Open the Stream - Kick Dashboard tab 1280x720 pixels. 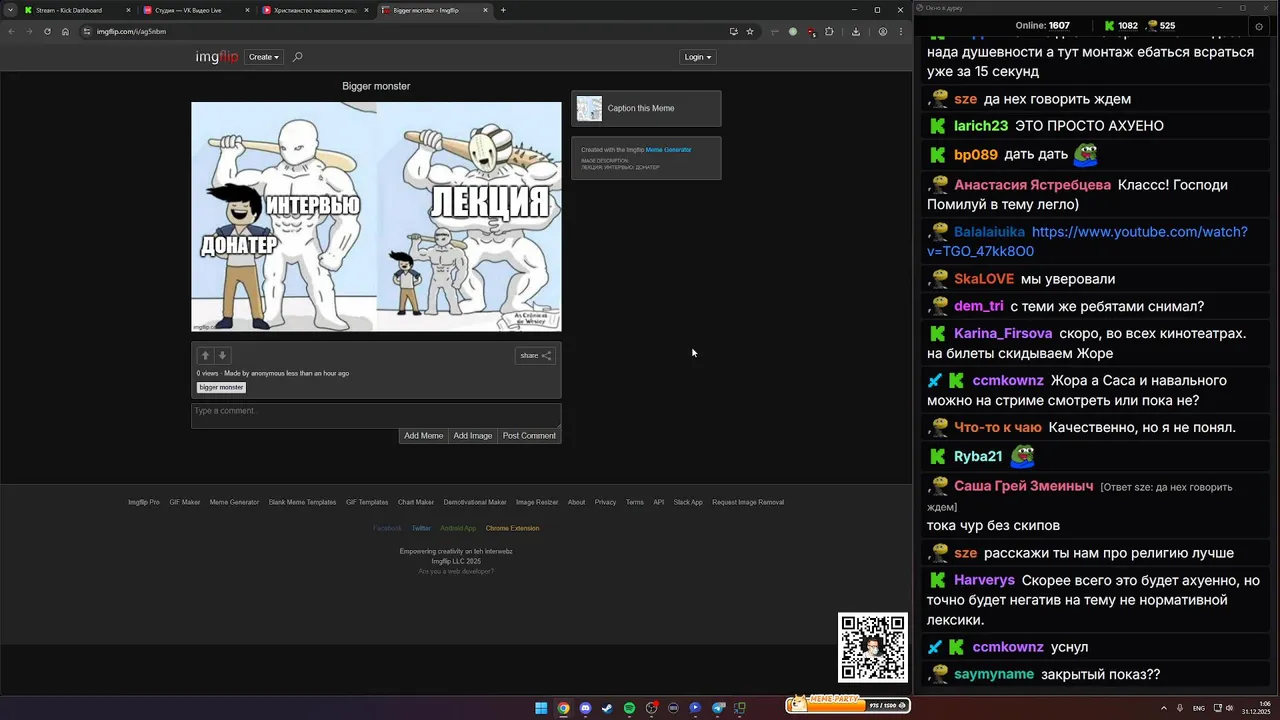77,10
